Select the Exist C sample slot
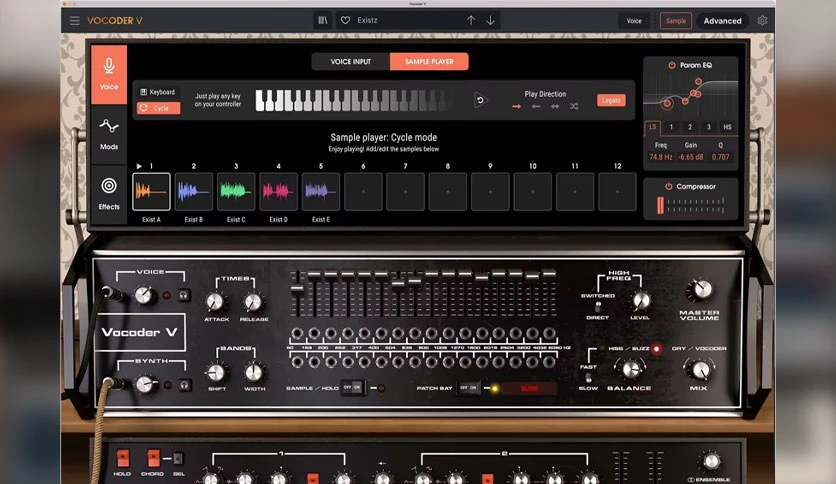This screenshot has width=836, height=484. (236, 191)
